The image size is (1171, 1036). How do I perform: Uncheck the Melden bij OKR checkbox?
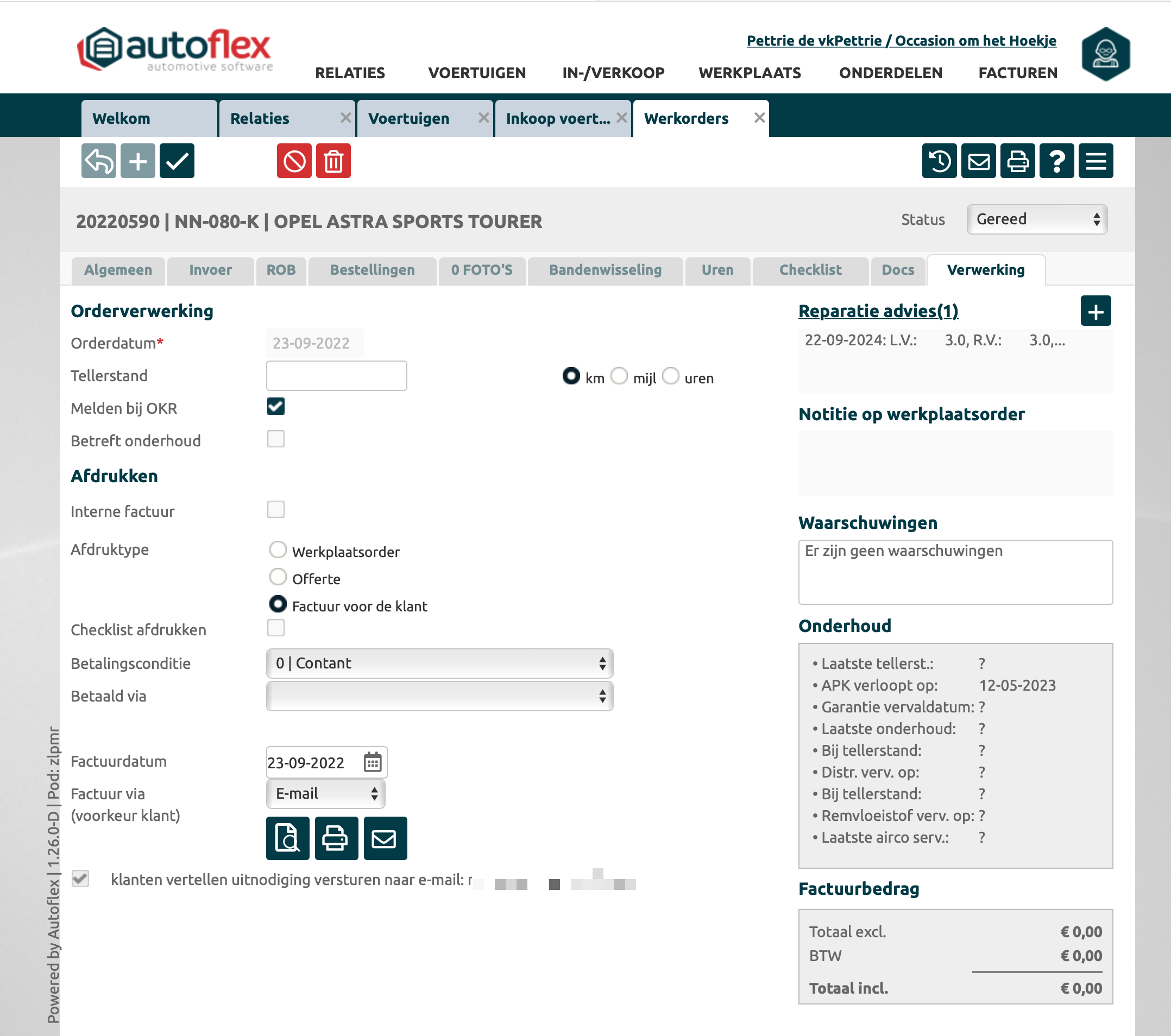point(275,406)
